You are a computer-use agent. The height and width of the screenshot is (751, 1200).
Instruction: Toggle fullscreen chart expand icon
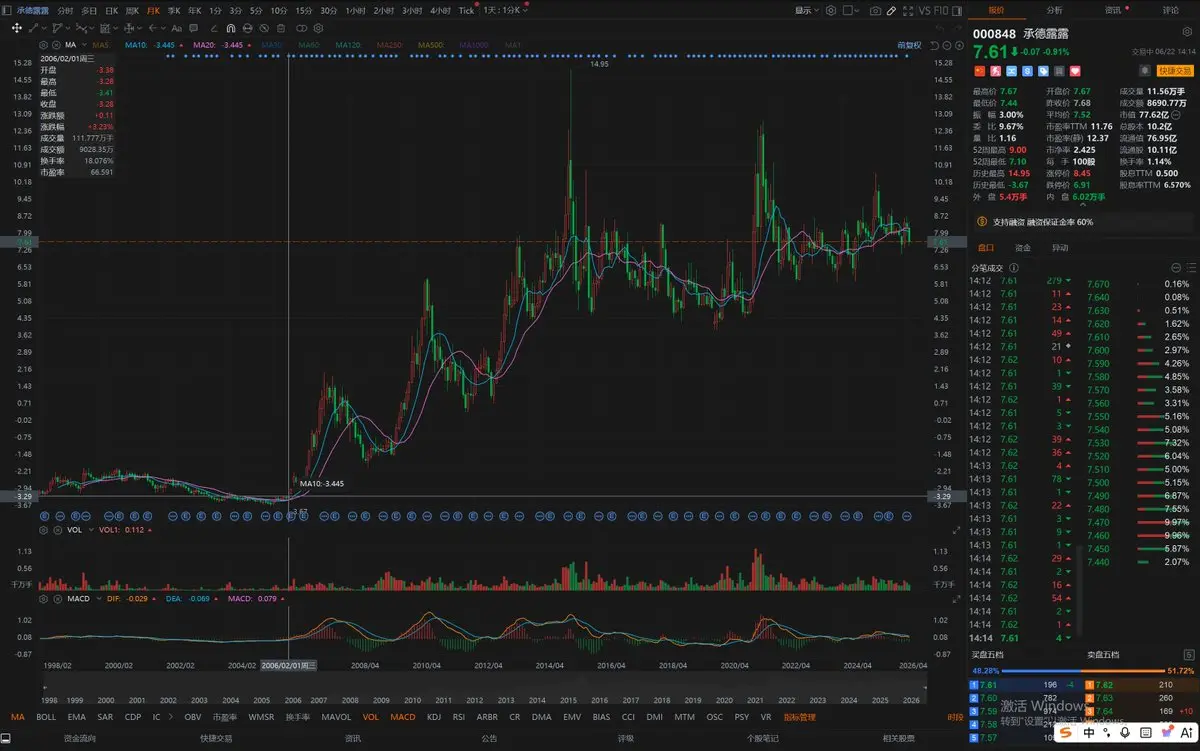pos(908,10)
